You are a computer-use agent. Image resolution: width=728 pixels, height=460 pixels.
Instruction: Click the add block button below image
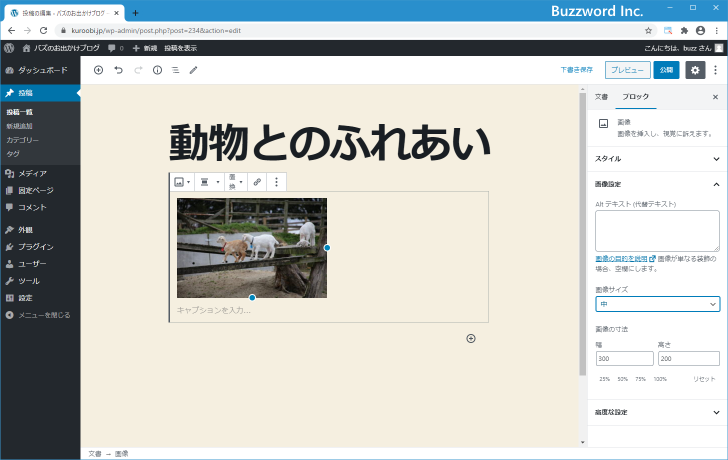click(x=471, y=338)
